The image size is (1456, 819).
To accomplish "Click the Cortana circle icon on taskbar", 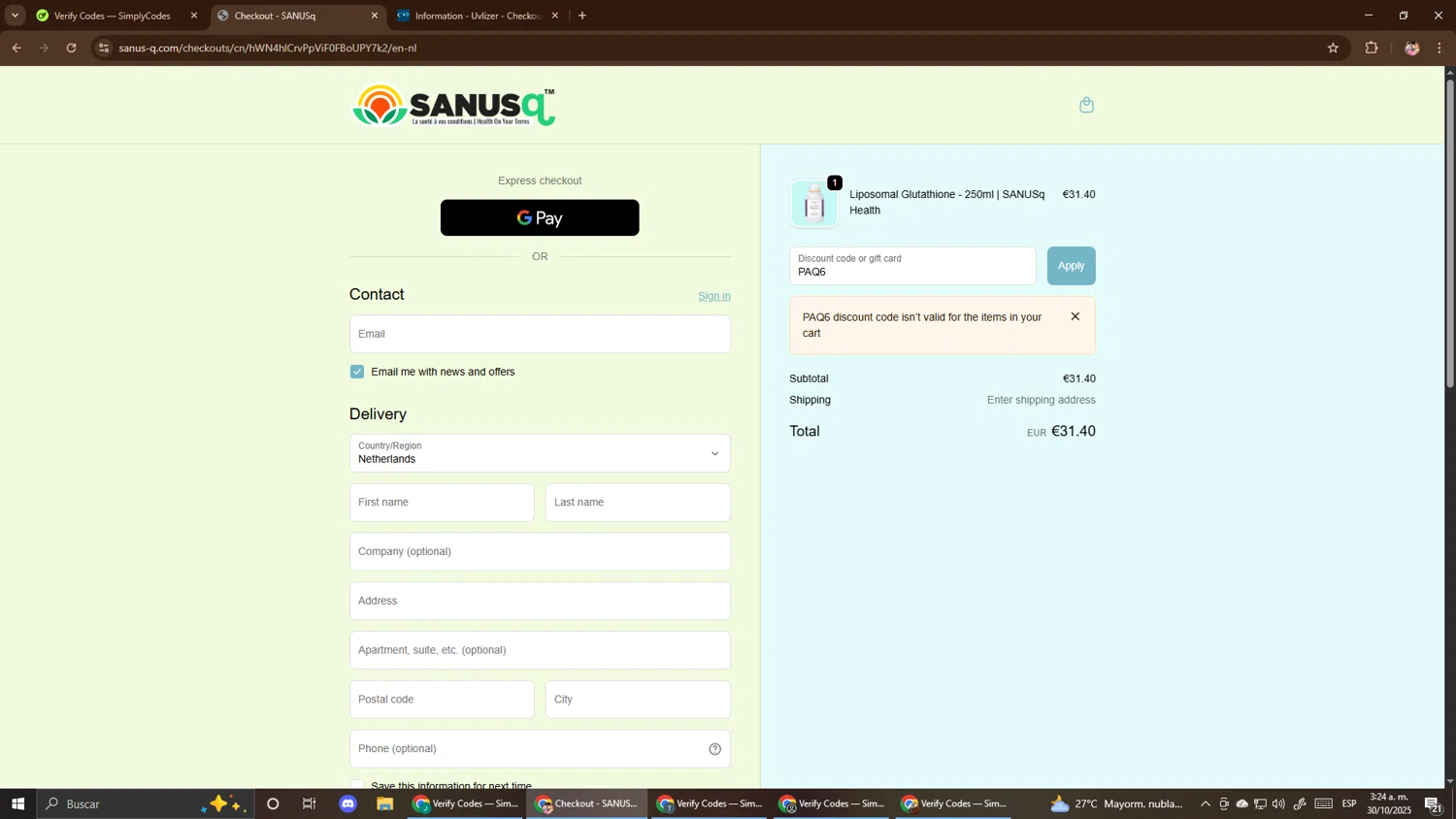I will [273, 803].
